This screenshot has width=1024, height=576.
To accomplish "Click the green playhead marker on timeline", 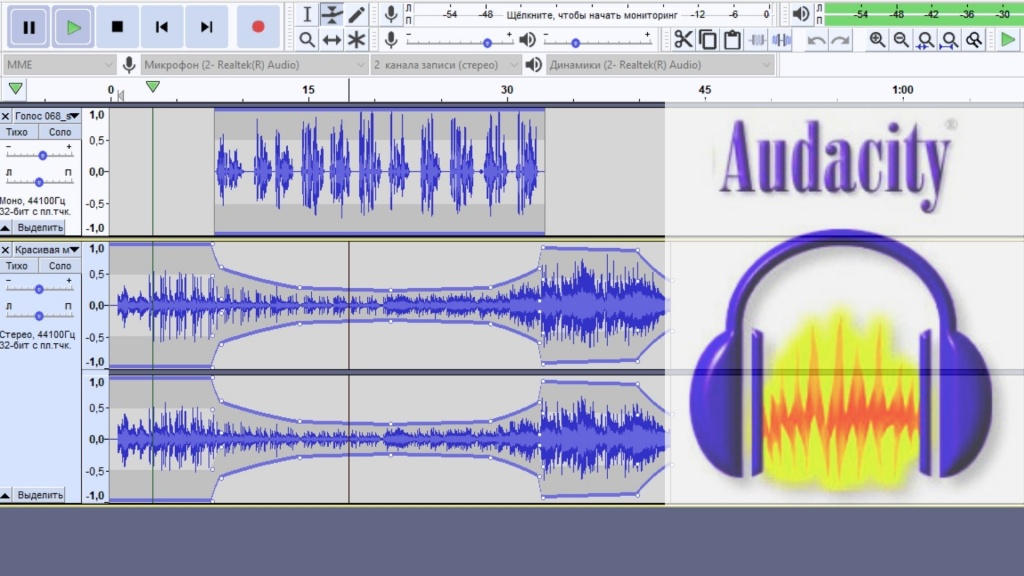I will click(x=153, y=86).
